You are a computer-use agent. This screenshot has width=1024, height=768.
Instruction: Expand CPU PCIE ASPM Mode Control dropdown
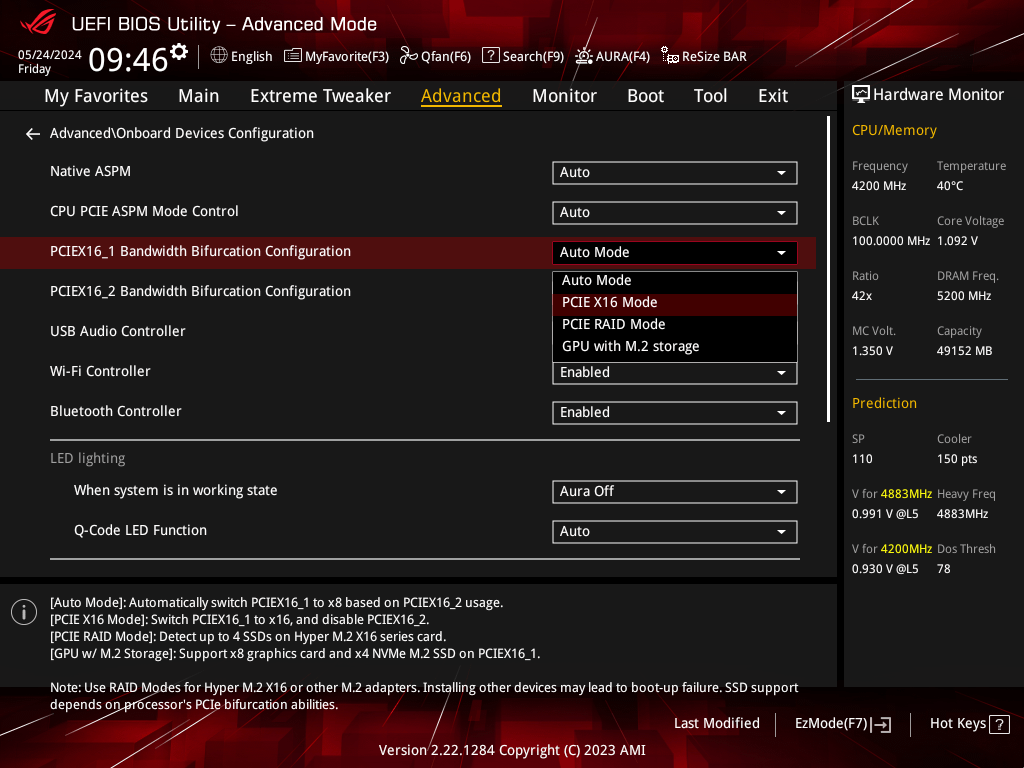(x=675, y=212)
